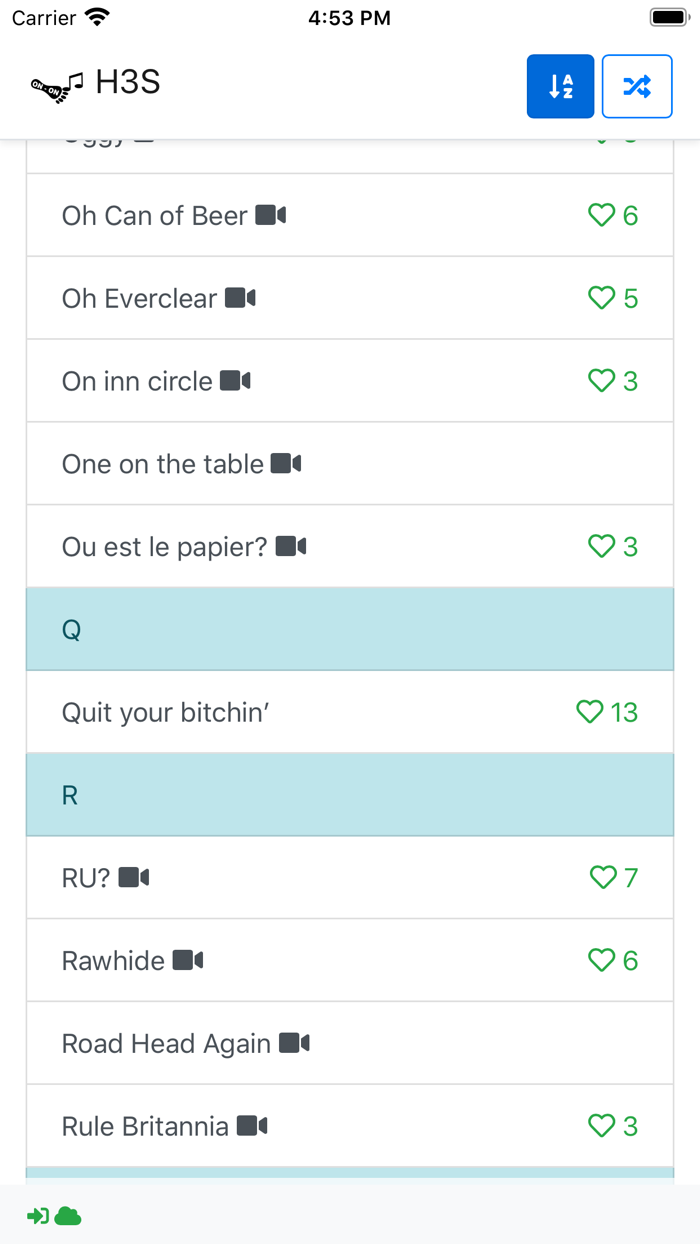Open song One on the table
Screen dimensions: 700x1244
(163, 464)
